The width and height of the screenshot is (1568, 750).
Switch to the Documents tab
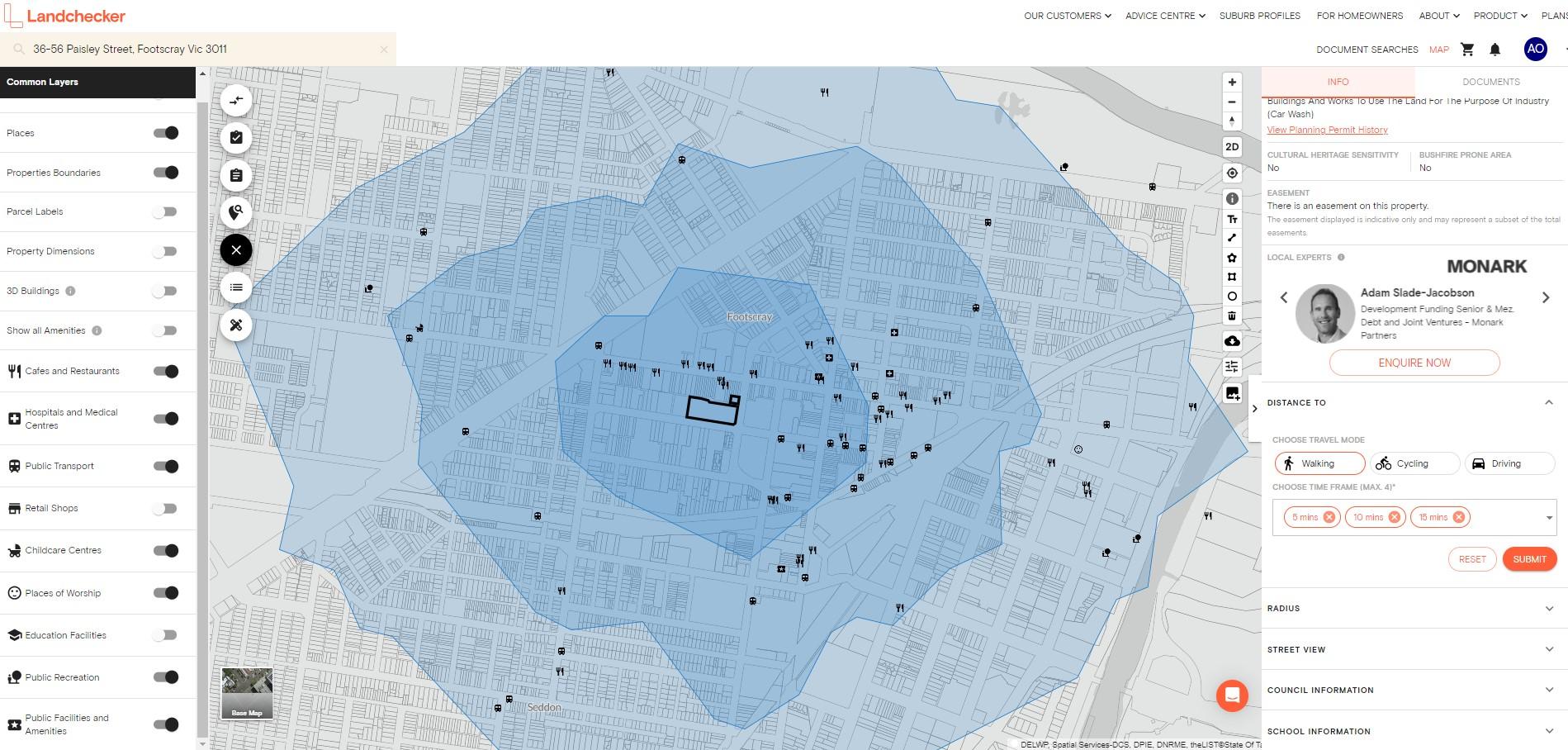click(x=1490, y=82)
